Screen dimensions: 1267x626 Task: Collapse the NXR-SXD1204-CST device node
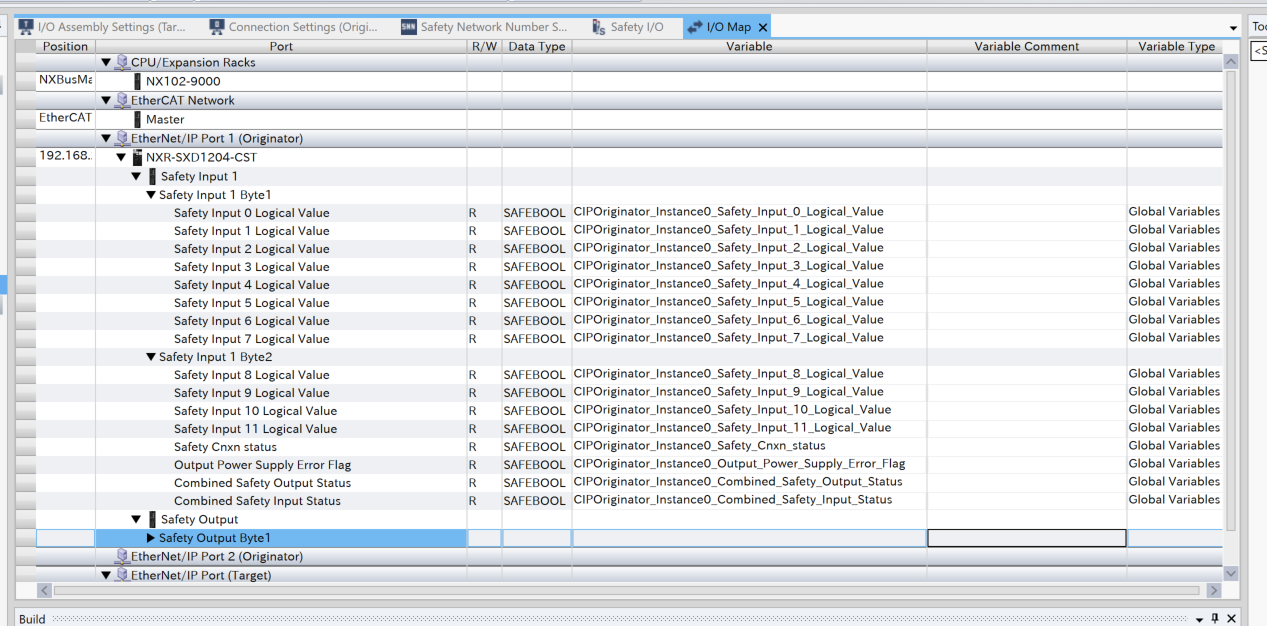tap(121, 158)
